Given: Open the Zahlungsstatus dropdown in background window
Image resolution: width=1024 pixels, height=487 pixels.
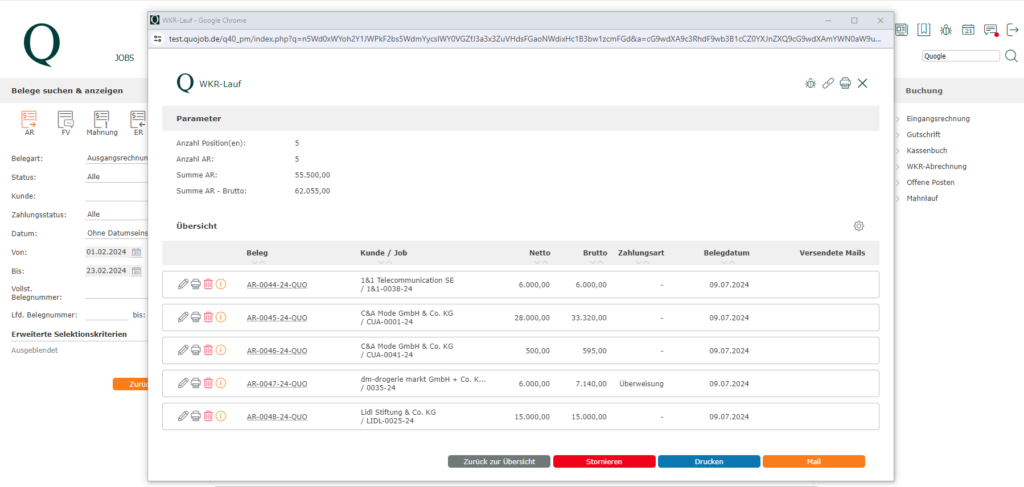Looking at the screenshot, I should (117, 214).
